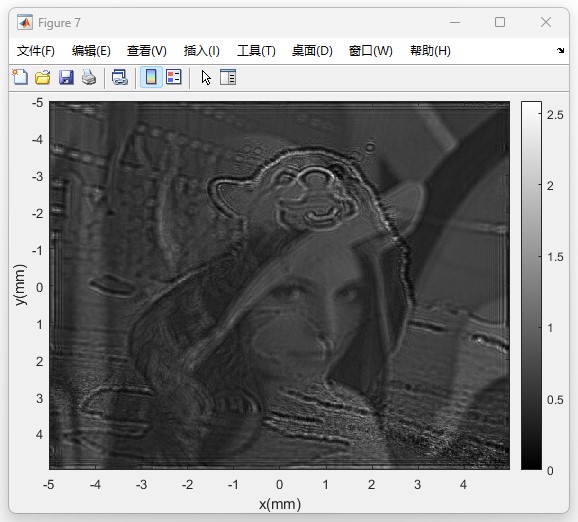Screen dimensions: 578x522
Task: Open the 桌面(D) menu
Action: 312,51
